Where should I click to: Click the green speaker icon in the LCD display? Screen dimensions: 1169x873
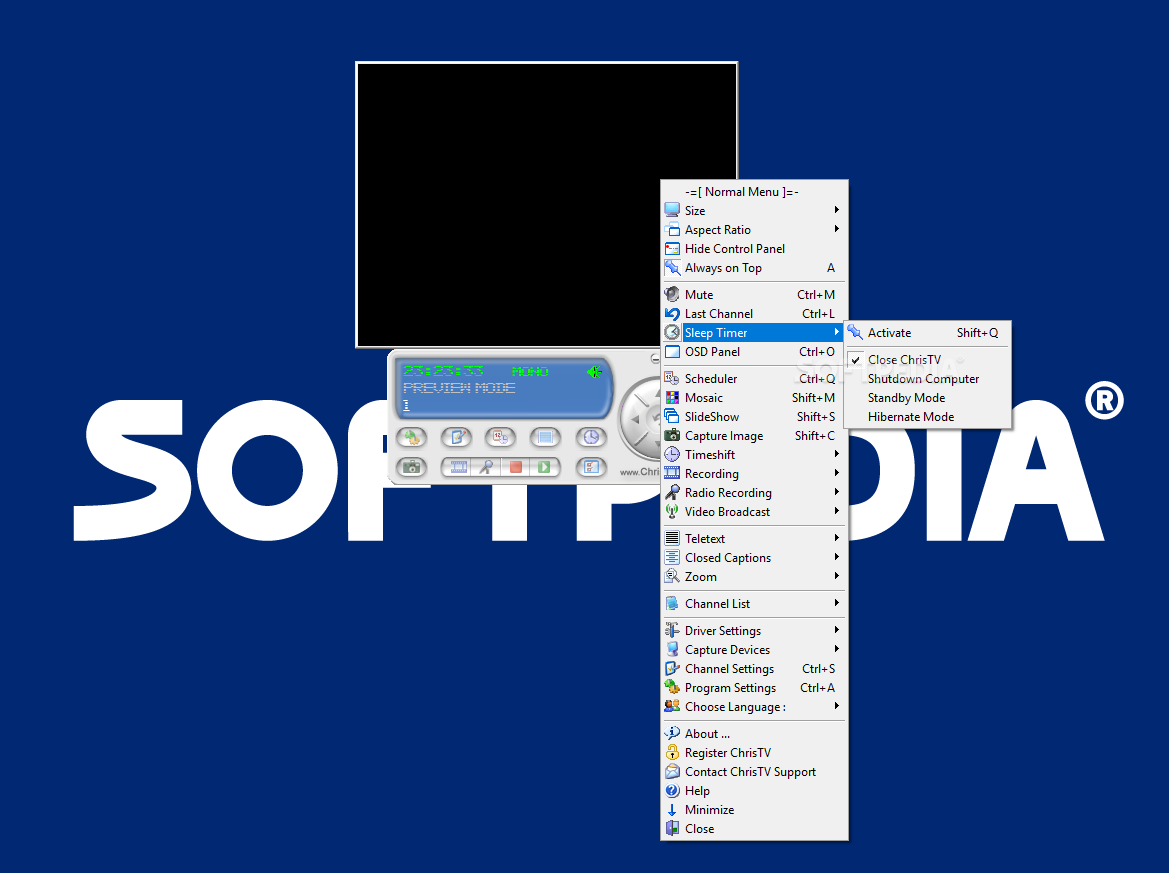coord(594,371)
